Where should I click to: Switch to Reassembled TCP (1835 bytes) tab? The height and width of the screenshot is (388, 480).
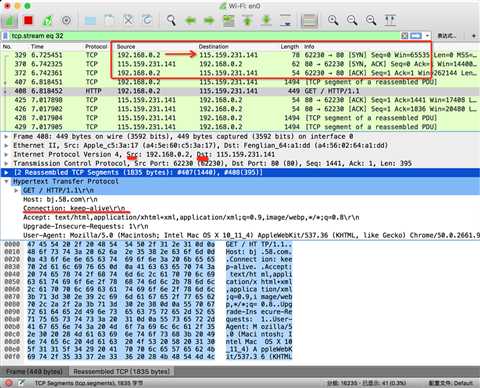click(x=121, y=371)
